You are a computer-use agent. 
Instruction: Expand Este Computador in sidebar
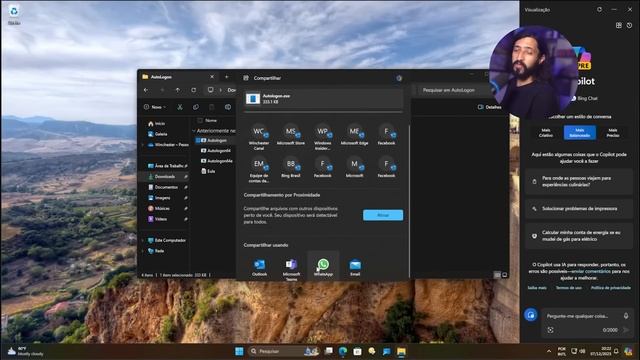click(x=142, y=240)
